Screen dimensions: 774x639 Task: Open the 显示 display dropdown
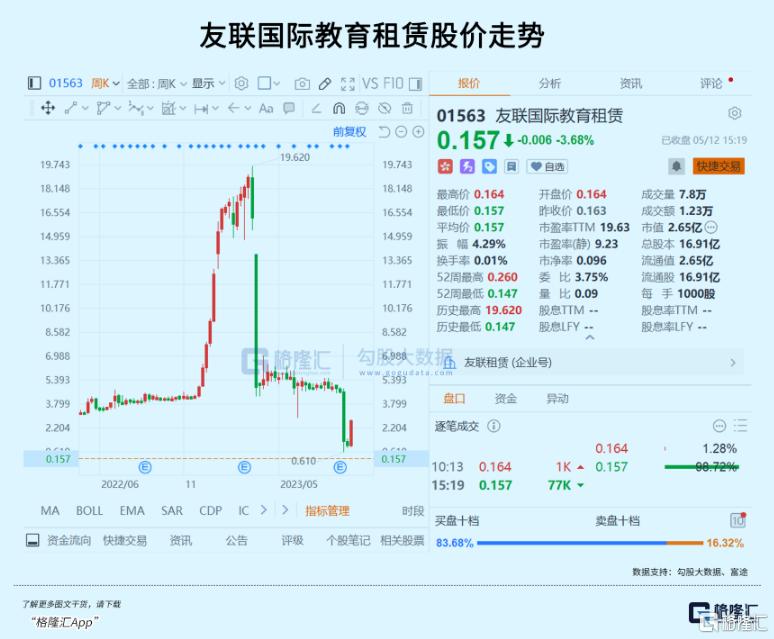click(208, 83)
